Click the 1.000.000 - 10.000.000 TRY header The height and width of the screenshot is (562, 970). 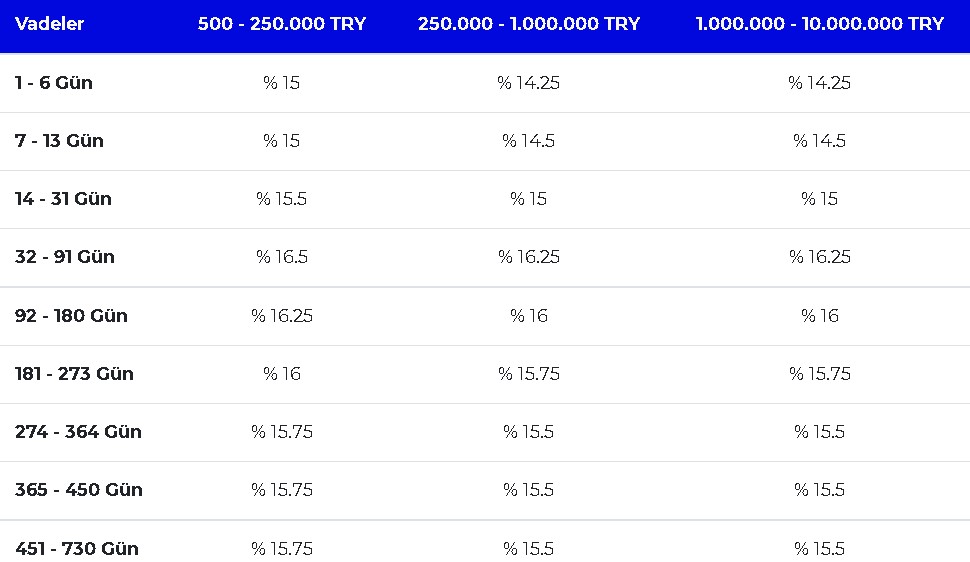tap(820, 24)
